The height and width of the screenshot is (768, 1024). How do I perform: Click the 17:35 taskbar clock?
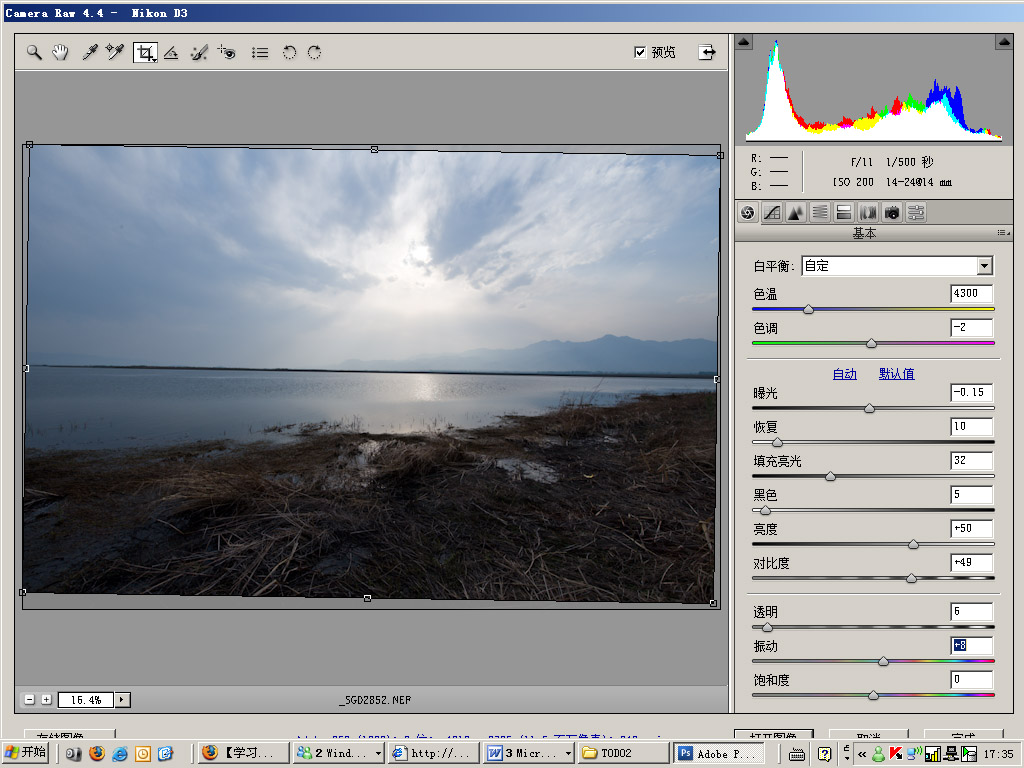[x=999, y=754]
